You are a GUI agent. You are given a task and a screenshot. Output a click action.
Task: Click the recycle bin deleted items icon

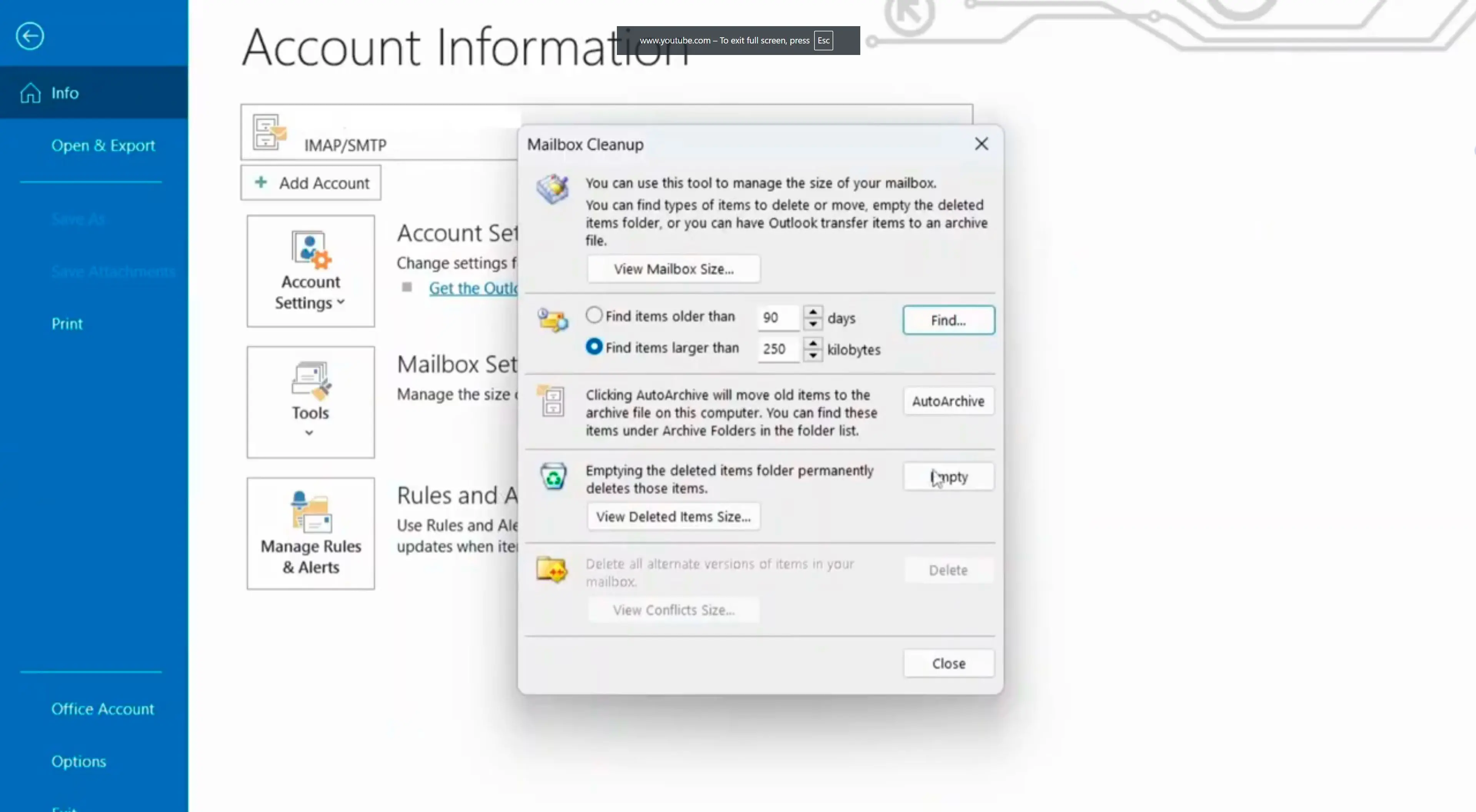click(x=553, y=476)
